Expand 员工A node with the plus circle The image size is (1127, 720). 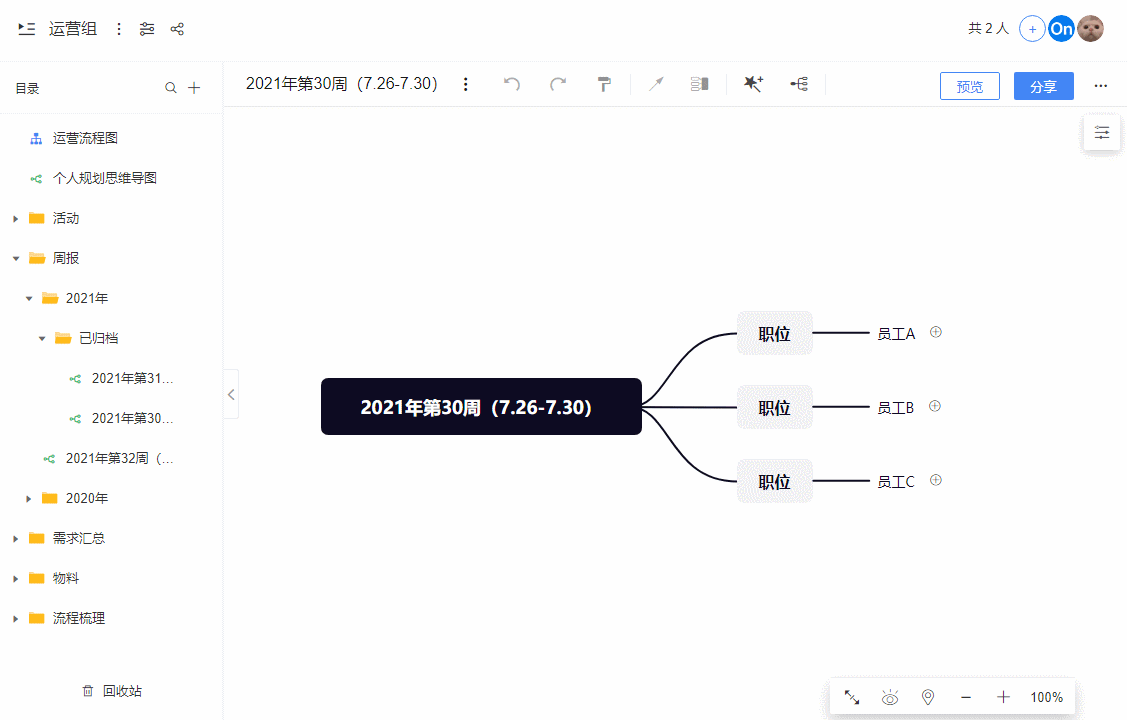tap(935, 331)
